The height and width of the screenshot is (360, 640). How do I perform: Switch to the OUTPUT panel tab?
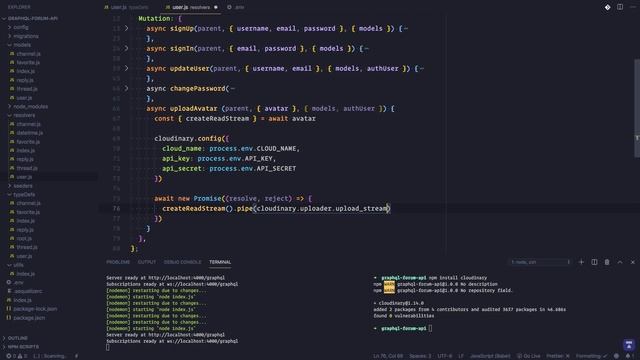[147, 262]
